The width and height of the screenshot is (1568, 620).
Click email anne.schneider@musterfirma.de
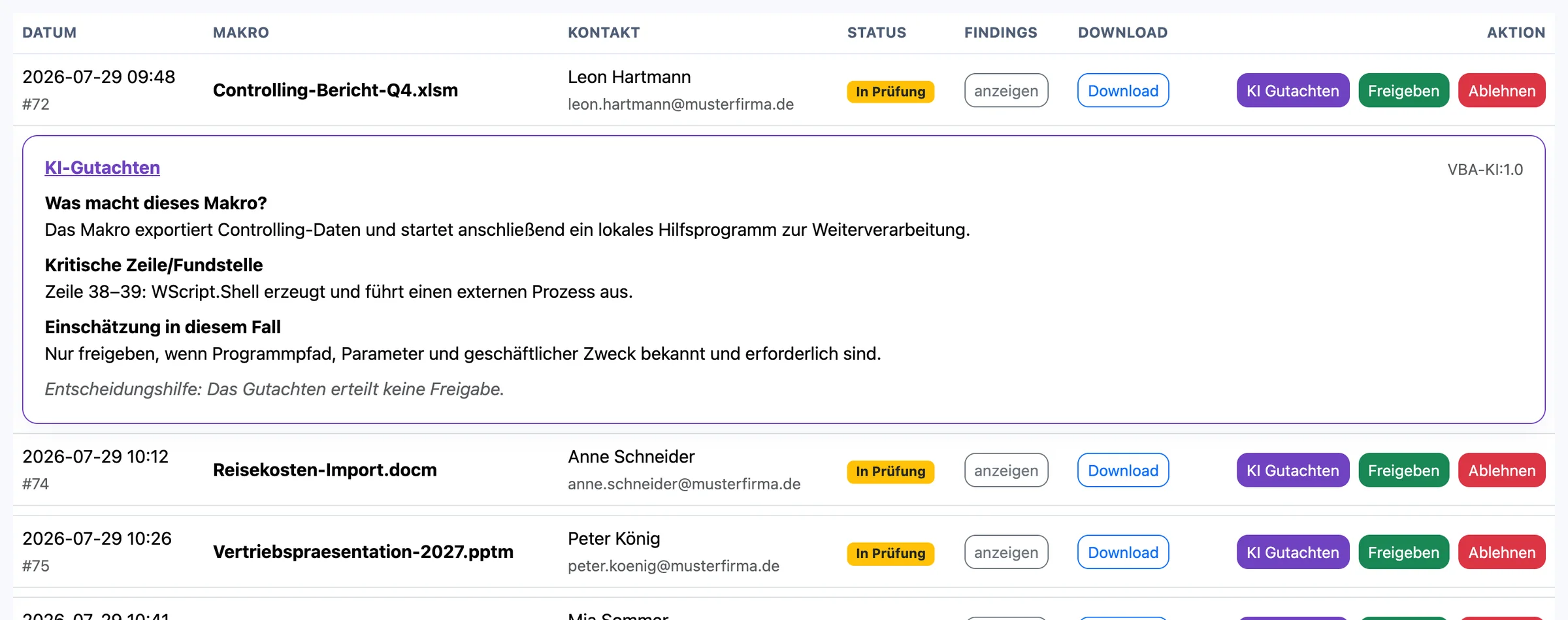[684, 484]
